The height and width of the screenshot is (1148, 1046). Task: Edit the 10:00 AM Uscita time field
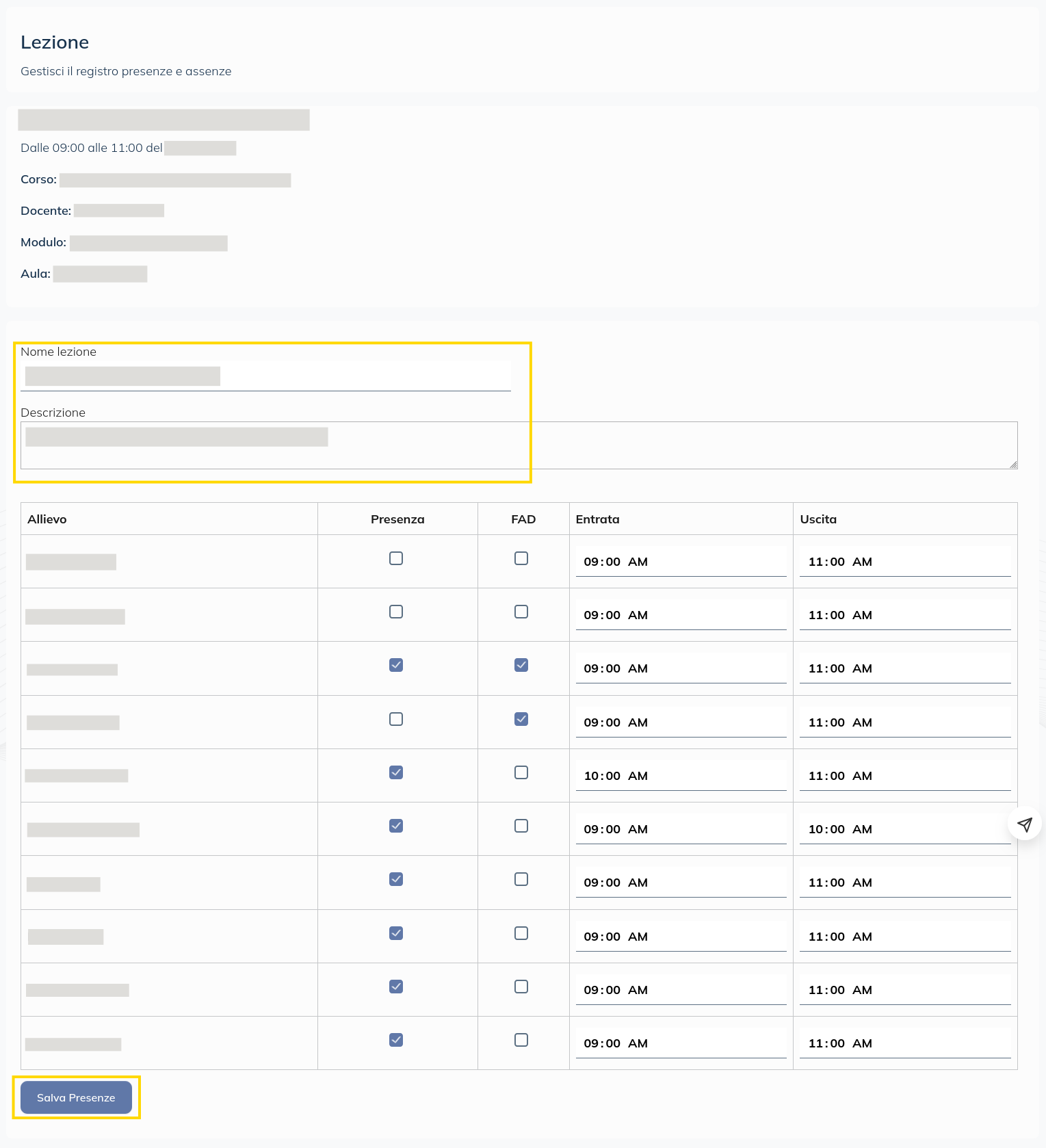904,829
